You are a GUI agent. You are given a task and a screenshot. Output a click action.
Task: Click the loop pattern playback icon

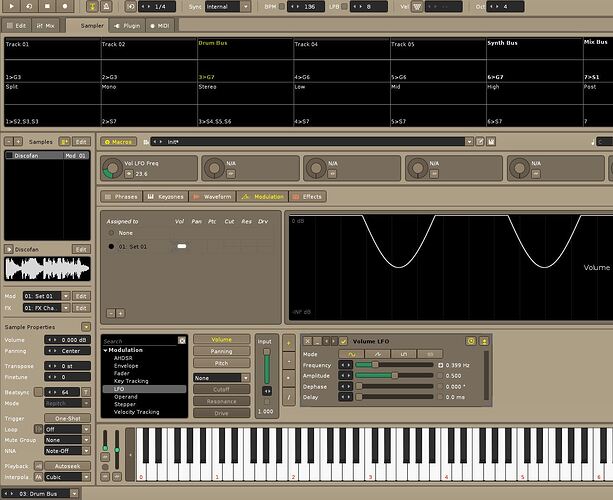click(x=29, y=6)
